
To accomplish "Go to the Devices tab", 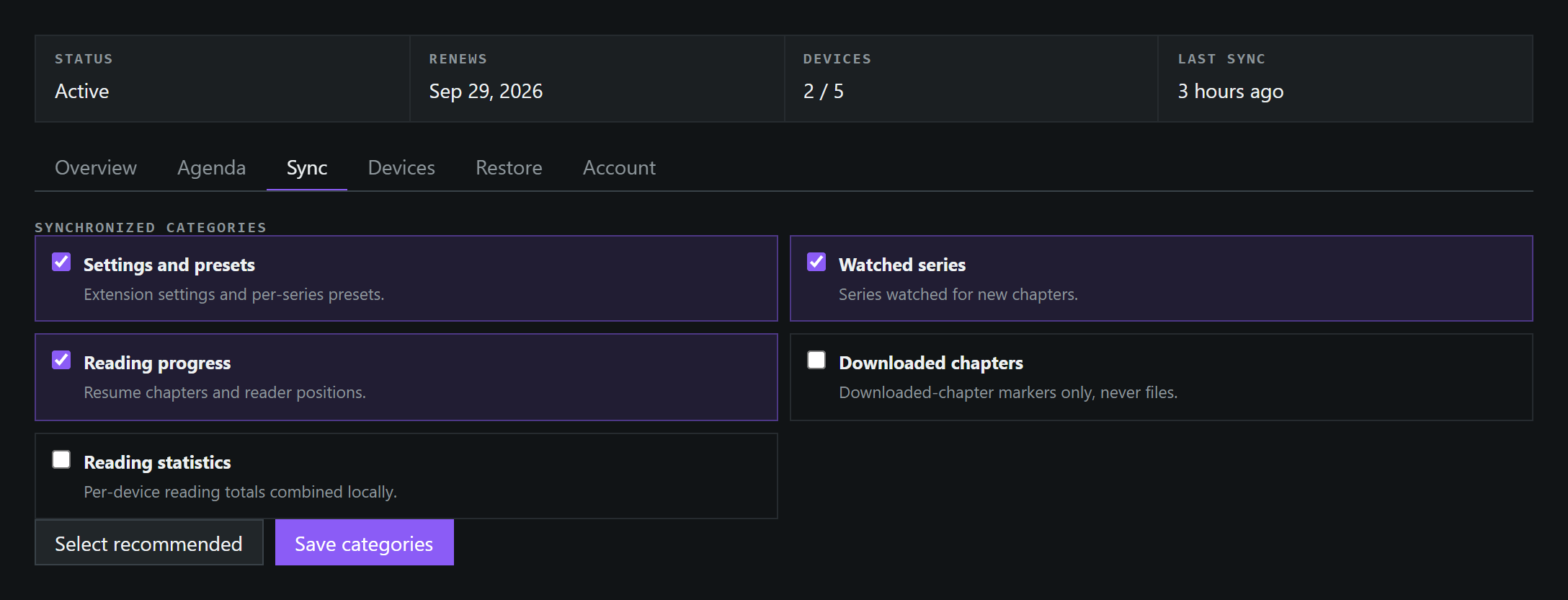I will [401, 167].
